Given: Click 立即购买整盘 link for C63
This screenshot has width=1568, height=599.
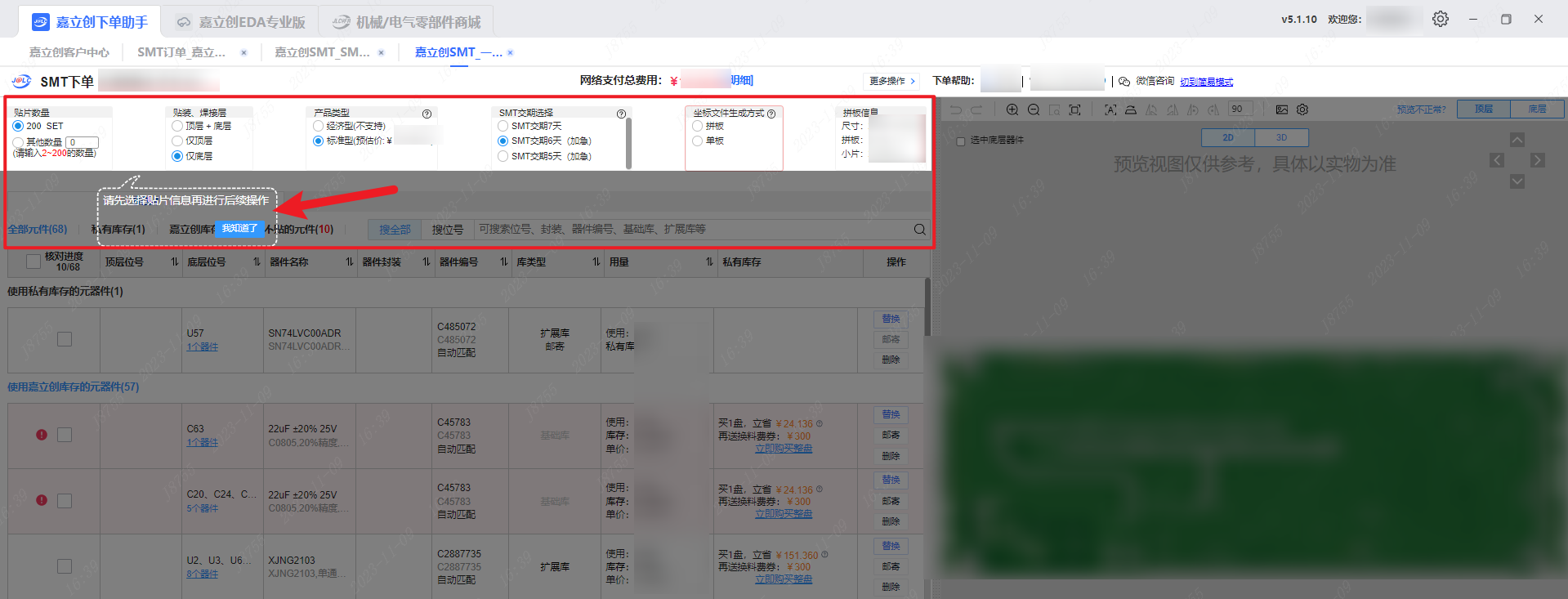Looking at the screenshot, I should point(783,449).
